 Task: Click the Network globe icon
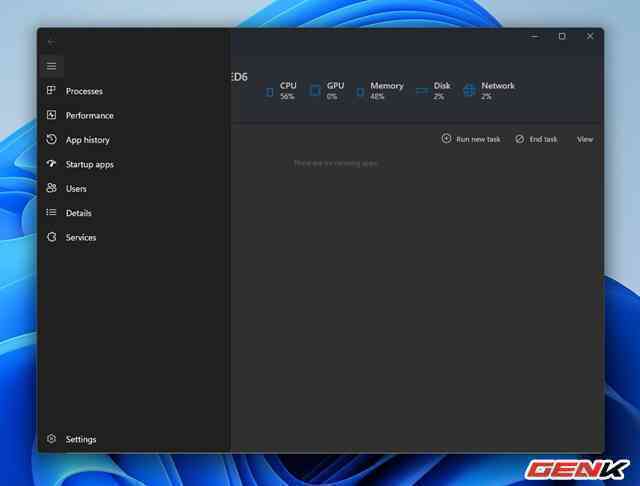point(469,90)
